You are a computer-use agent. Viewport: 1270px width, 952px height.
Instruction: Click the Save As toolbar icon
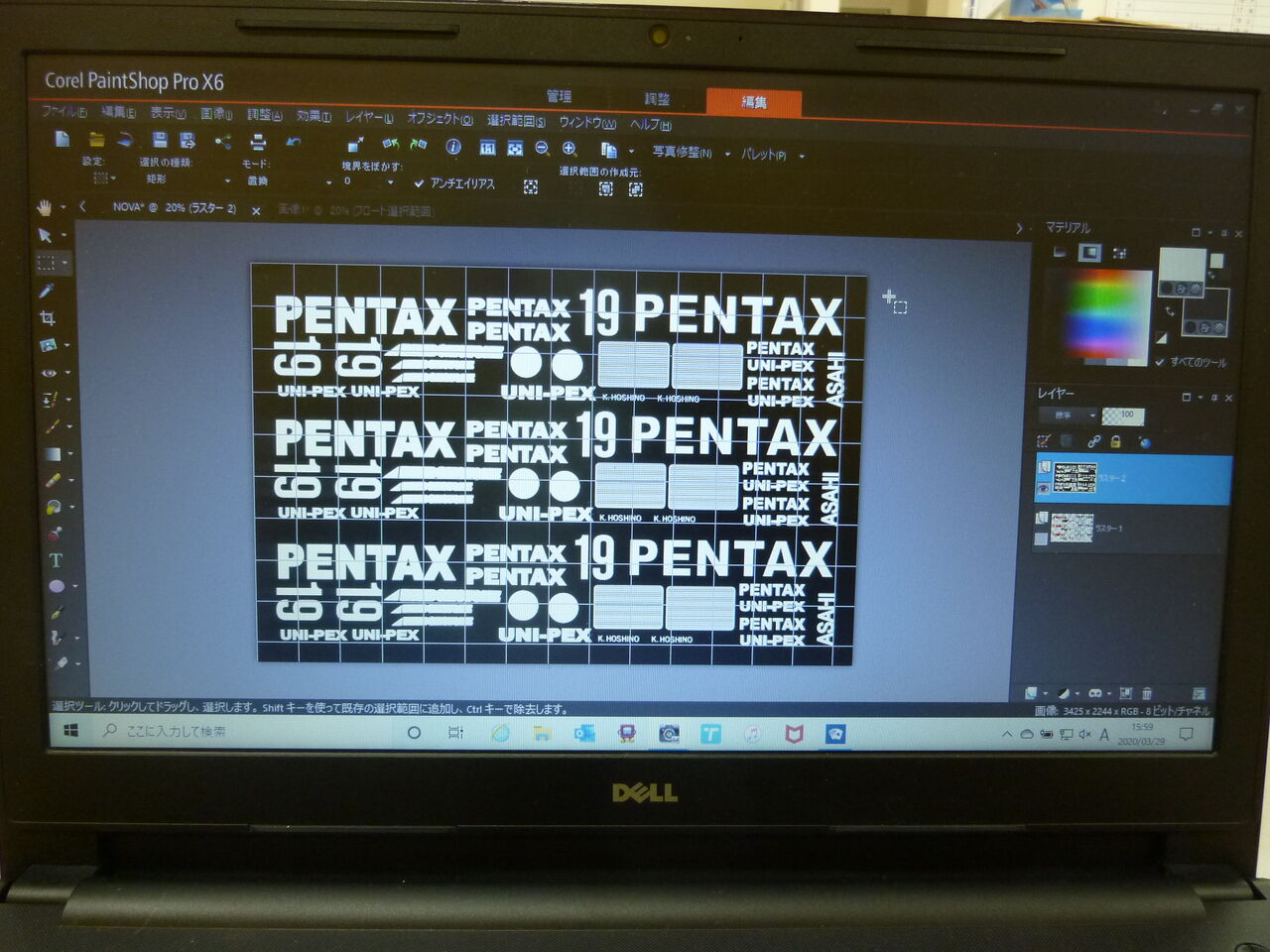pos(188,141)
